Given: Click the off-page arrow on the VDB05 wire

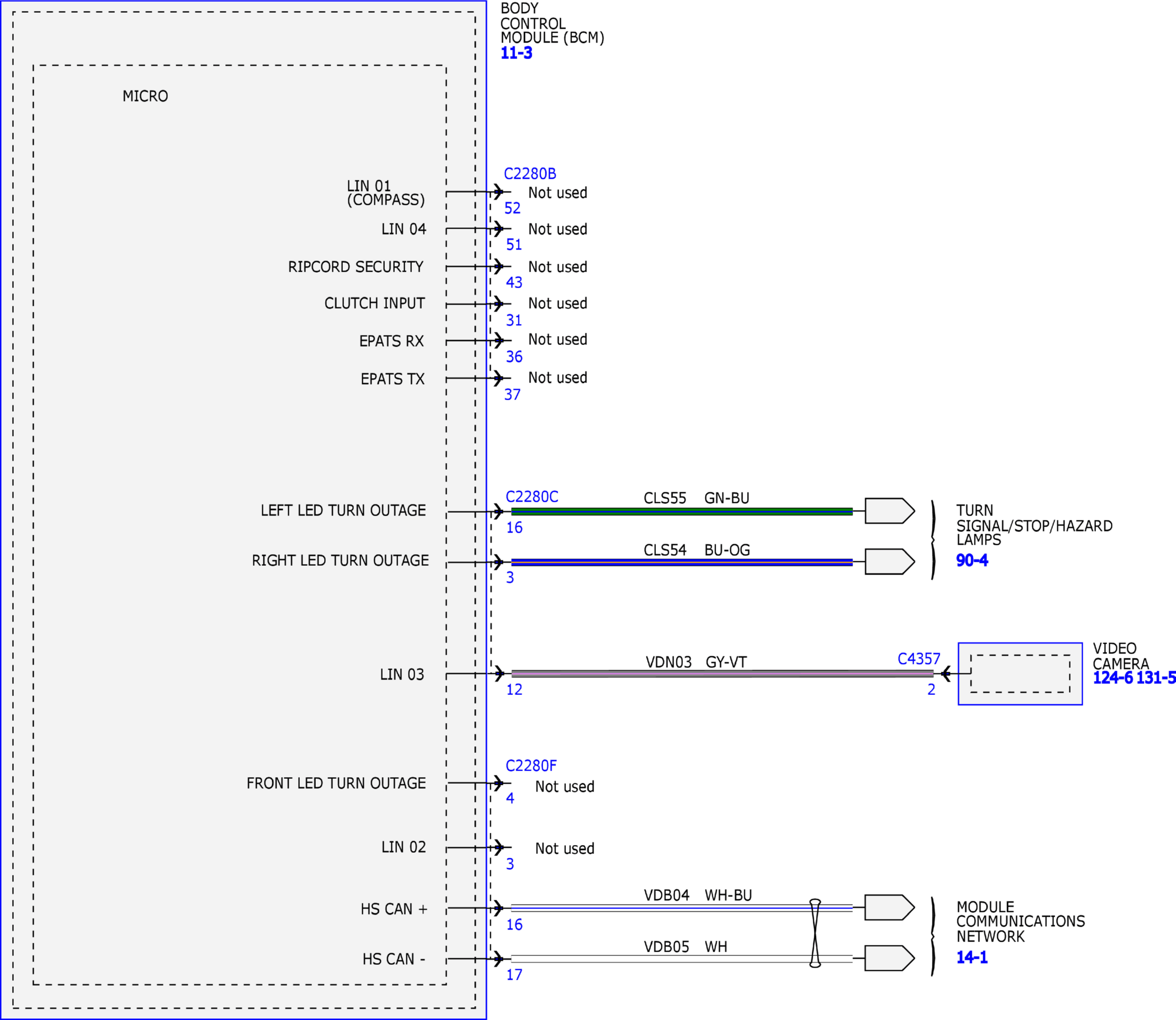Looking at the screenshot, I should click(889, 958).
